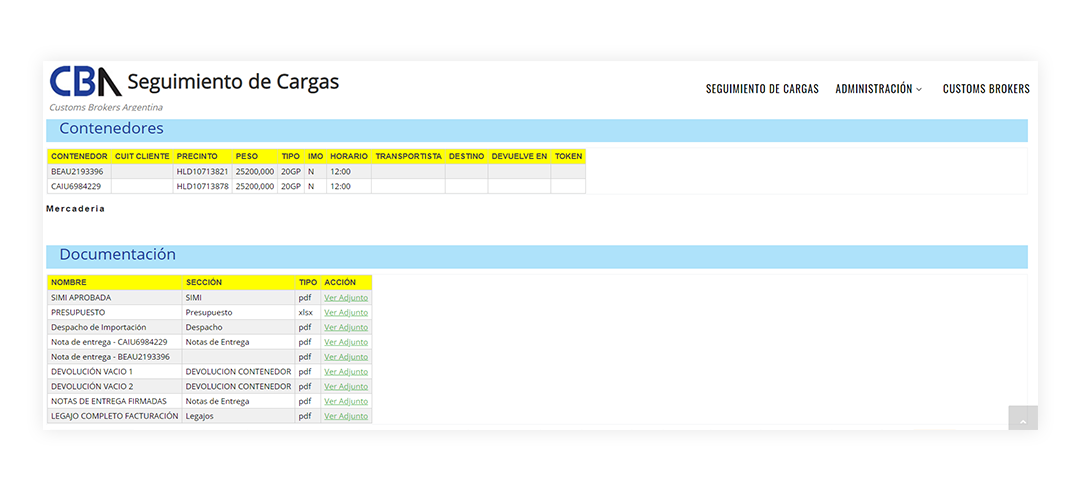Click the scroll-to-top arrow button
Image resolution: width=1080 pixels, height=490 pixels.
click(x=1022, y=421)
